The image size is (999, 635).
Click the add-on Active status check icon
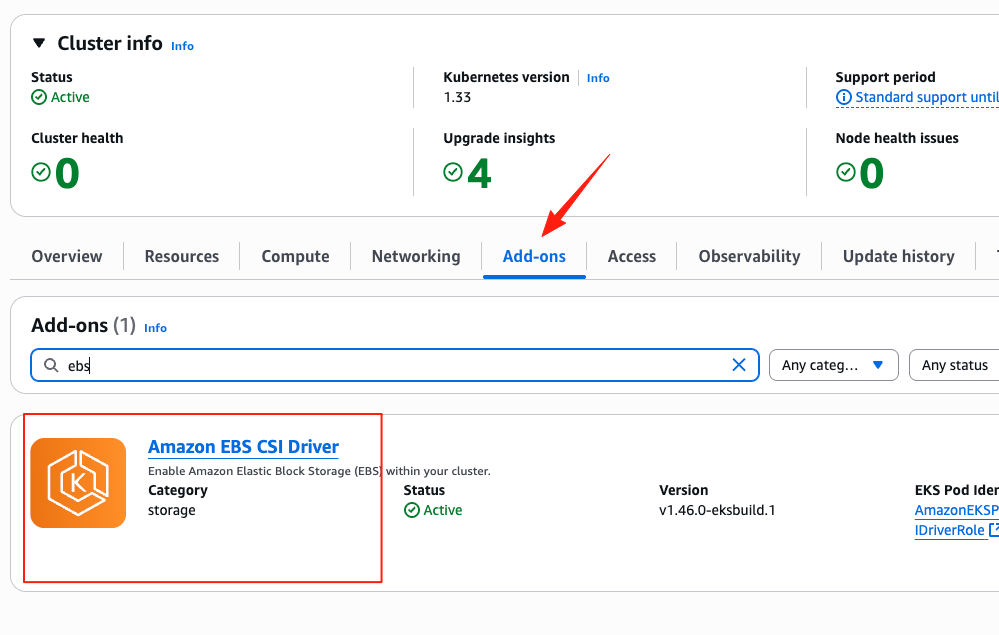(412, 510)
